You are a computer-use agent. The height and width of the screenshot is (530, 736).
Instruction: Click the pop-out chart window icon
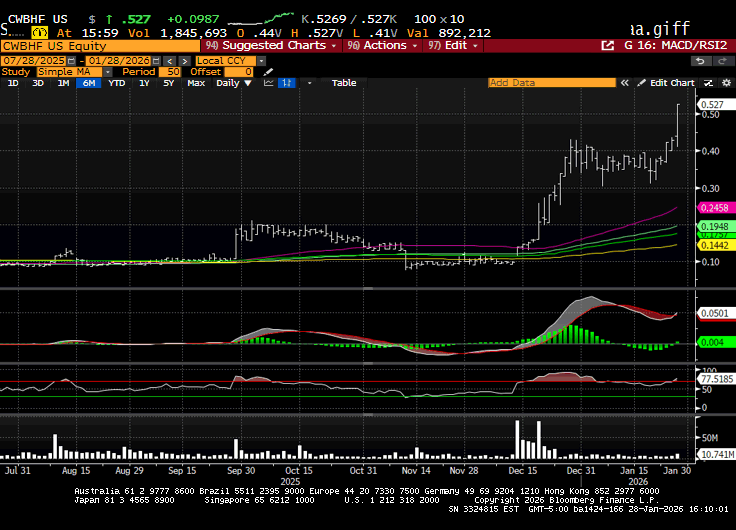tap(607, 46)
